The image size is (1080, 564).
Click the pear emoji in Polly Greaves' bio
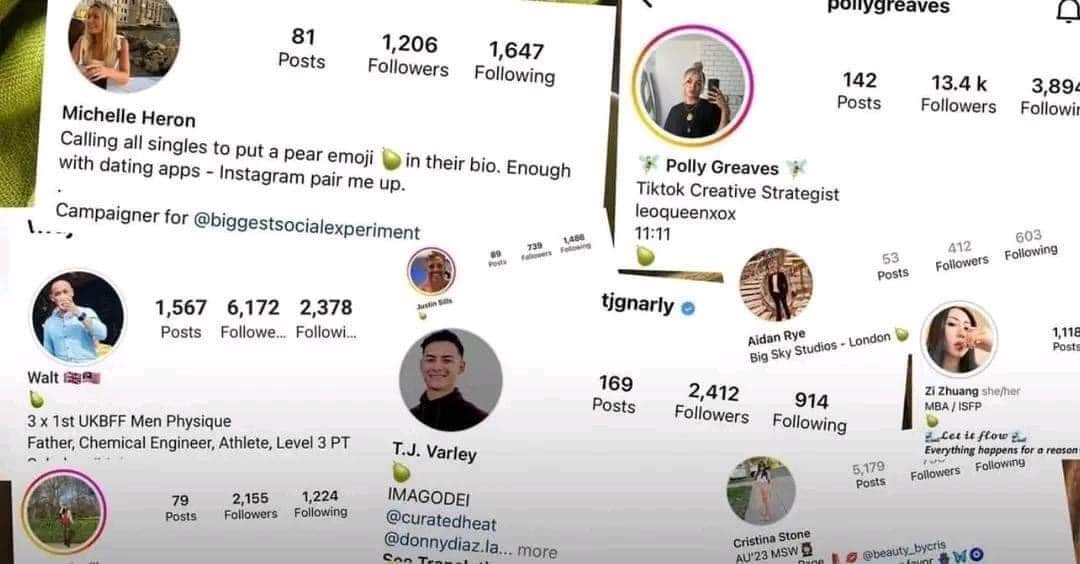(645, 255)
